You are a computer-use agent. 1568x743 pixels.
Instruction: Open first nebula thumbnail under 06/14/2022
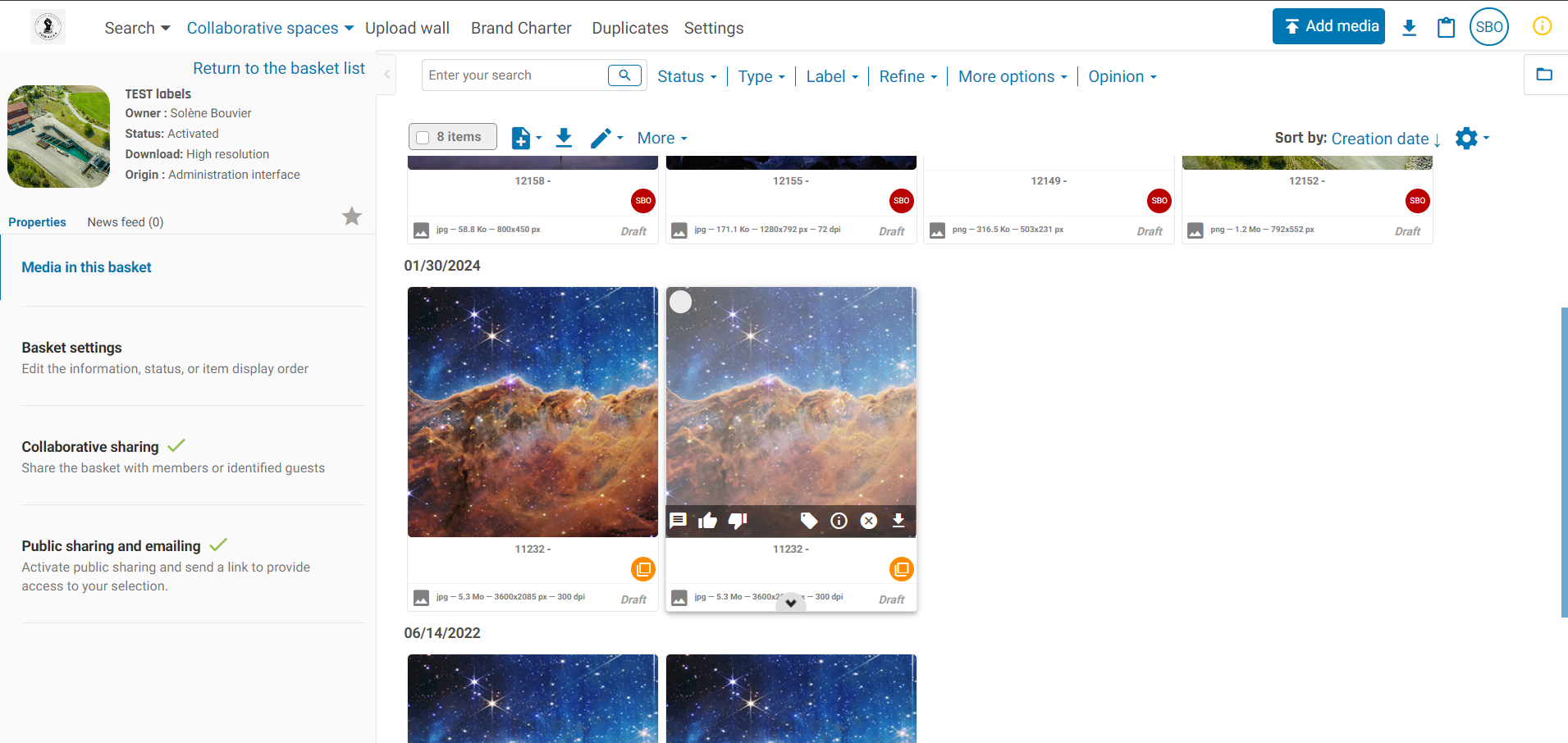(x=533, y=699)
